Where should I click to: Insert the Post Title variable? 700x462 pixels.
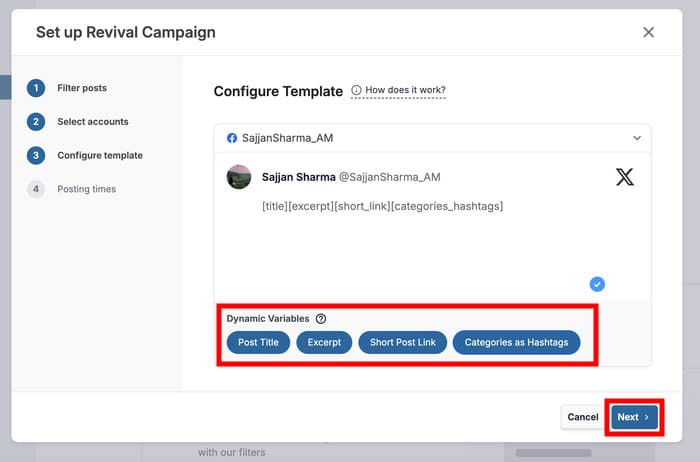258,342
